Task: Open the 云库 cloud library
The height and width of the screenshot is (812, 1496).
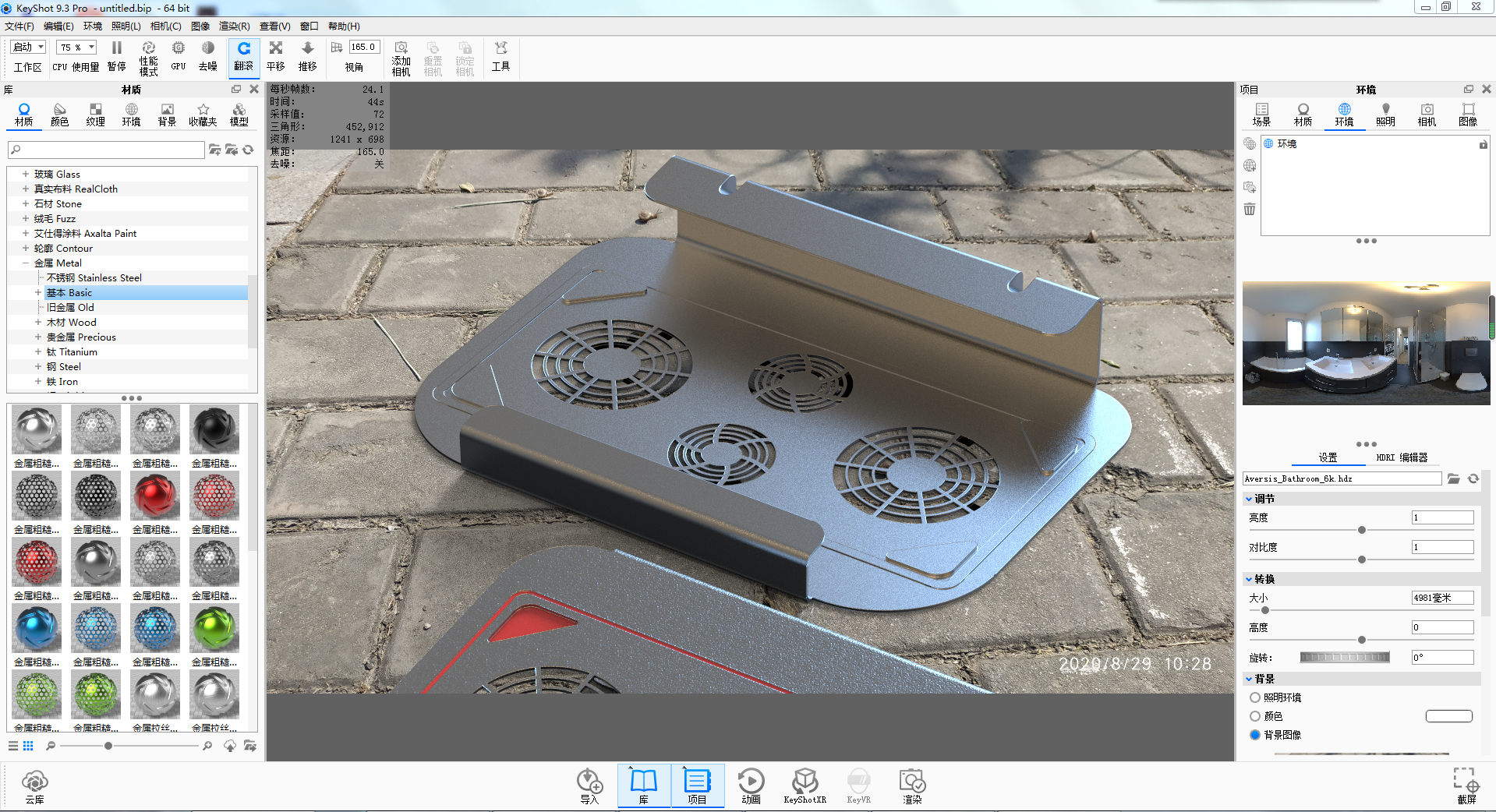Action: click(35, 786)
